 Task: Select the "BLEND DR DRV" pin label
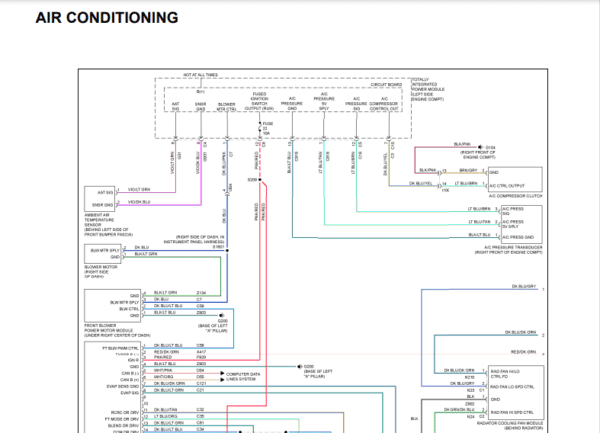[x=124, y=426]
